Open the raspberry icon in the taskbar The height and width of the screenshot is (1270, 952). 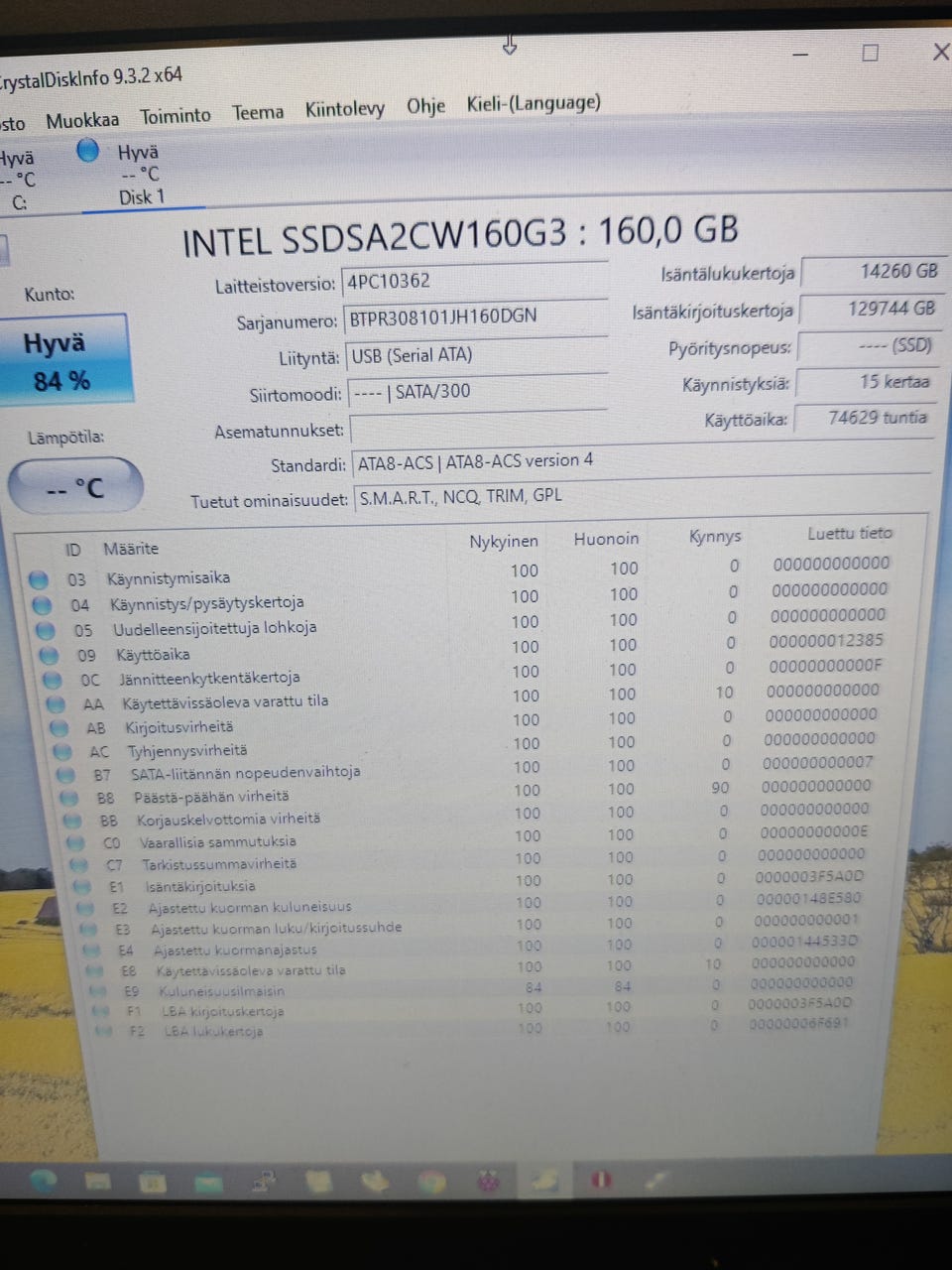coord(487,1181)
